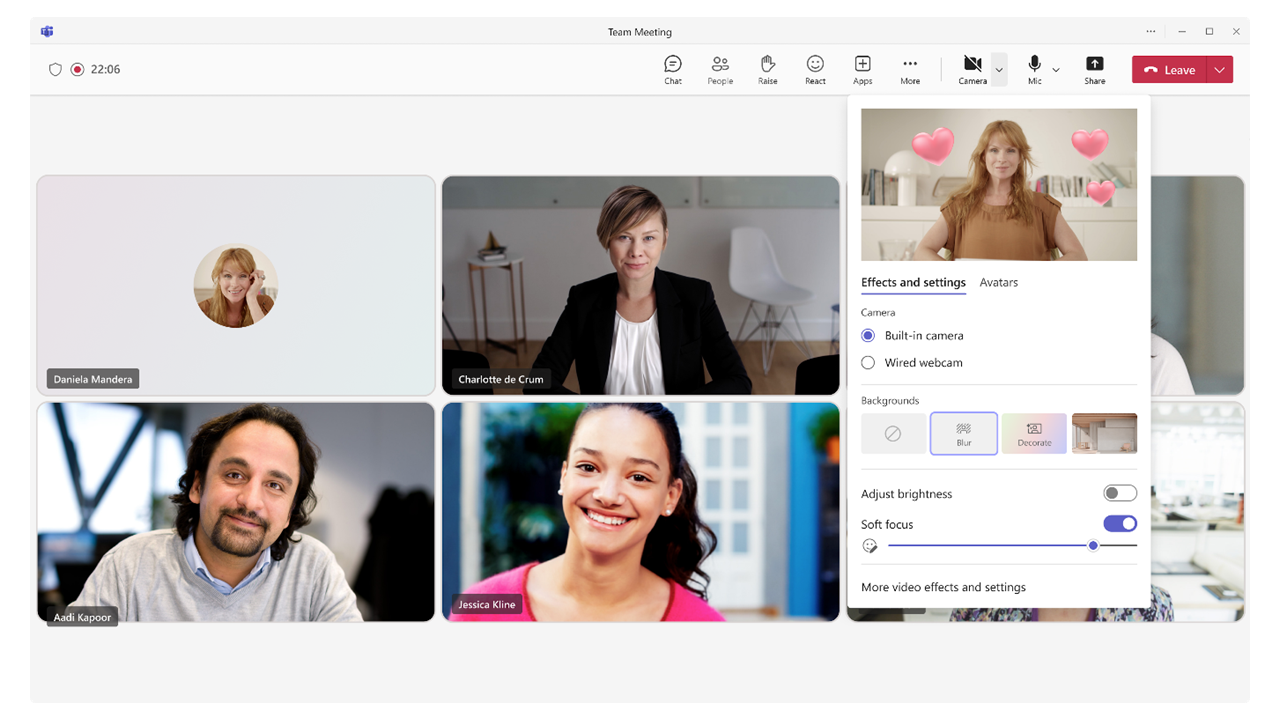
Task: Expand the Mic options chevron
Action: click(x=1056, y=69)
